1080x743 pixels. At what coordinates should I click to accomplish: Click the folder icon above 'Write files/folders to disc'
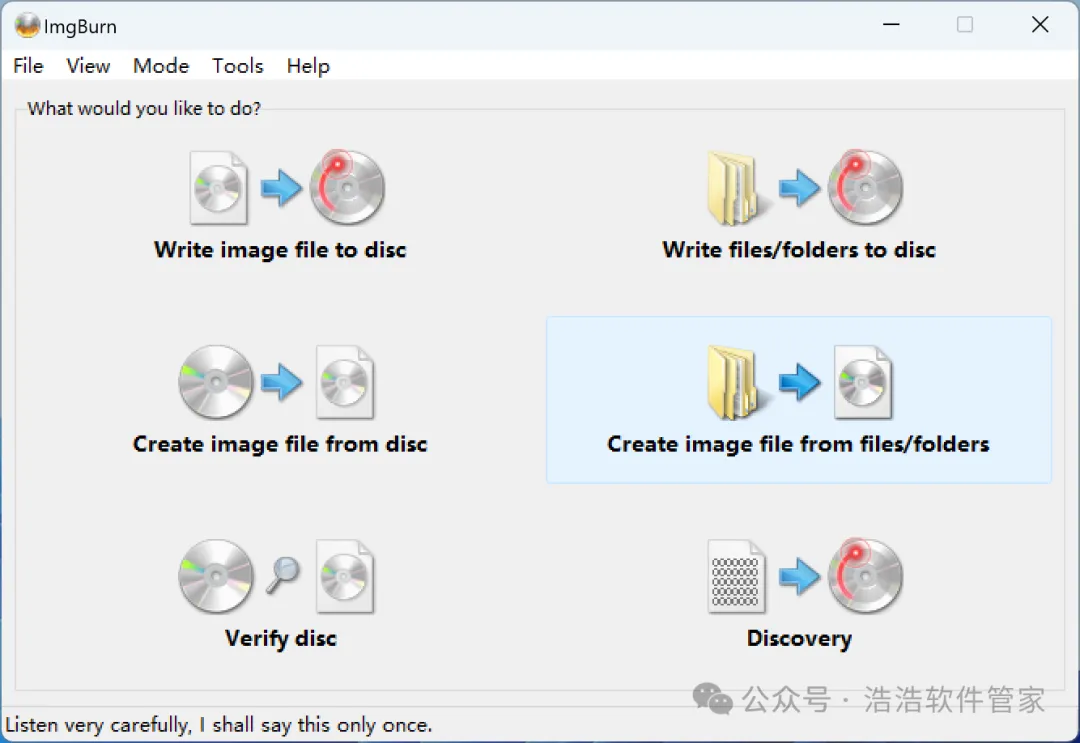[x=737, y=189]
